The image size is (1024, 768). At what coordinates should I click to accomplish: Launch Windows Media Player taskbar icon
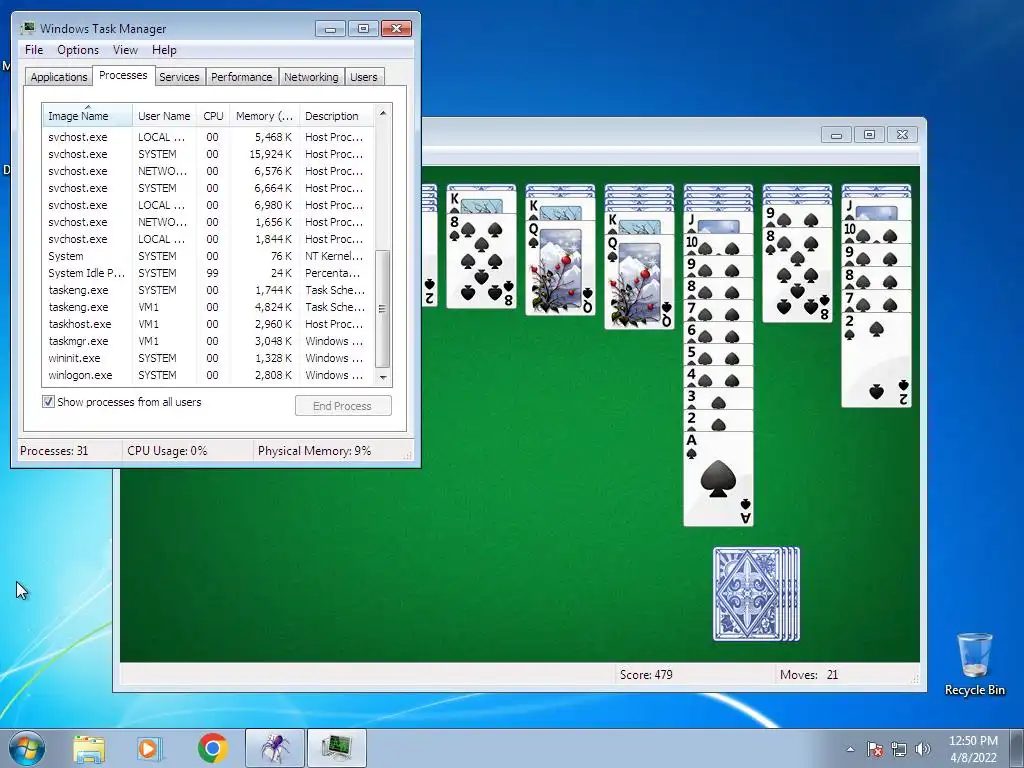tap(149, 748)
